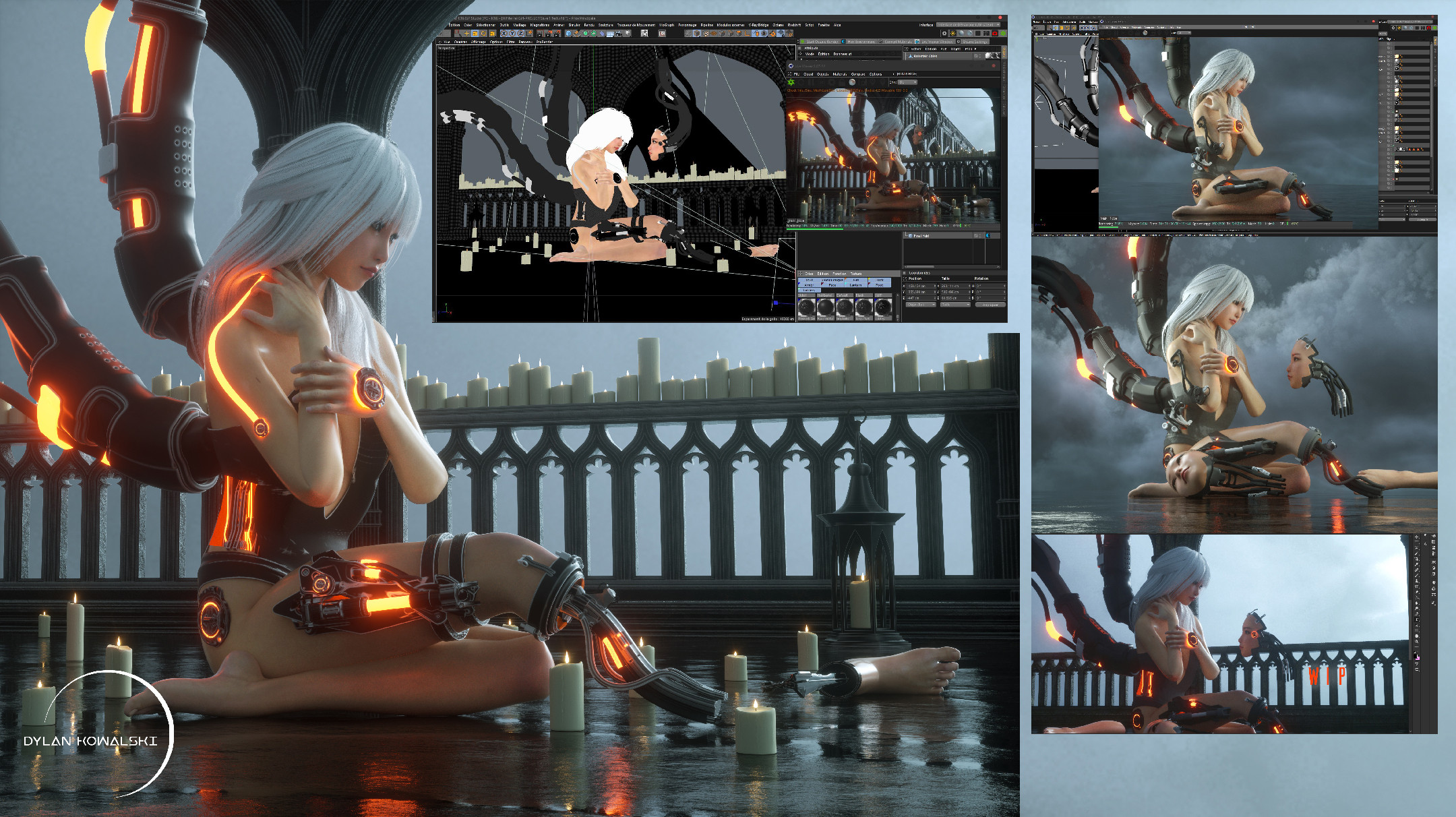Open the Créer menu in main menu bar
This screenshot has width=1456, height=817.
tap(468, 25)
